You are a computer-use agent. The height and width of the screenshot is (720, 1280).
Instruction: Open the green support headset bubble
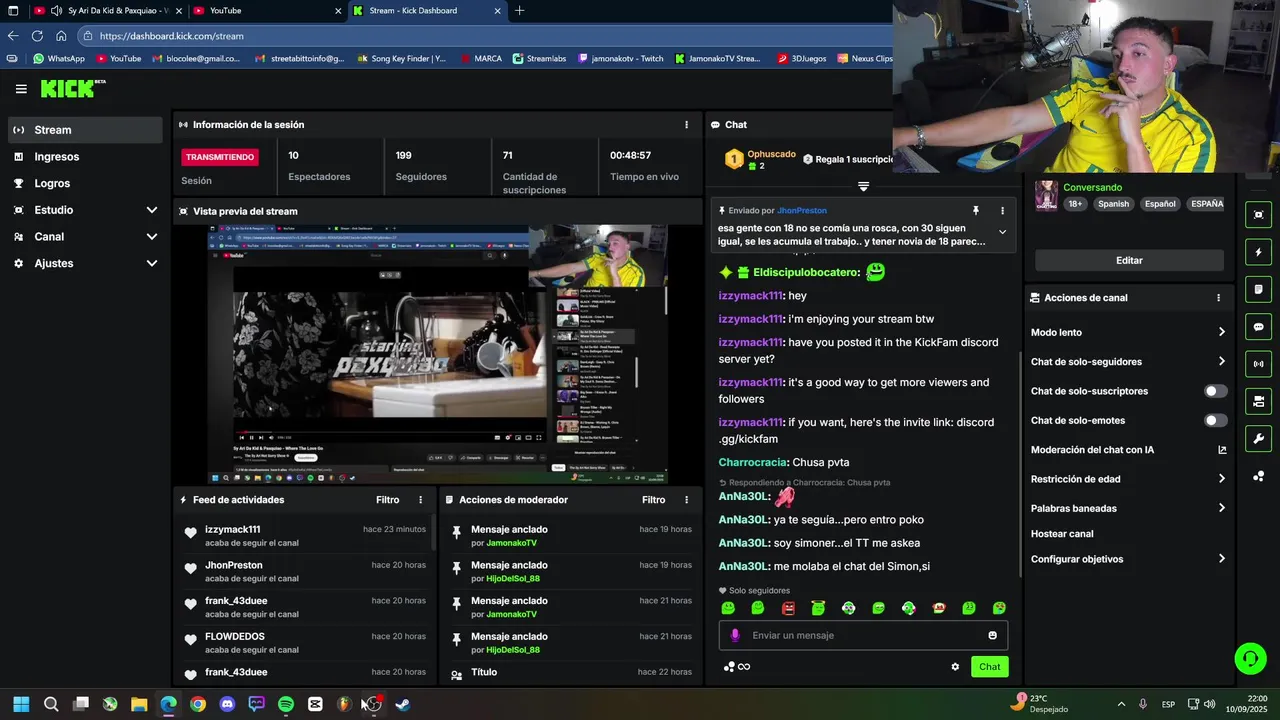[x=1250, y=658]
